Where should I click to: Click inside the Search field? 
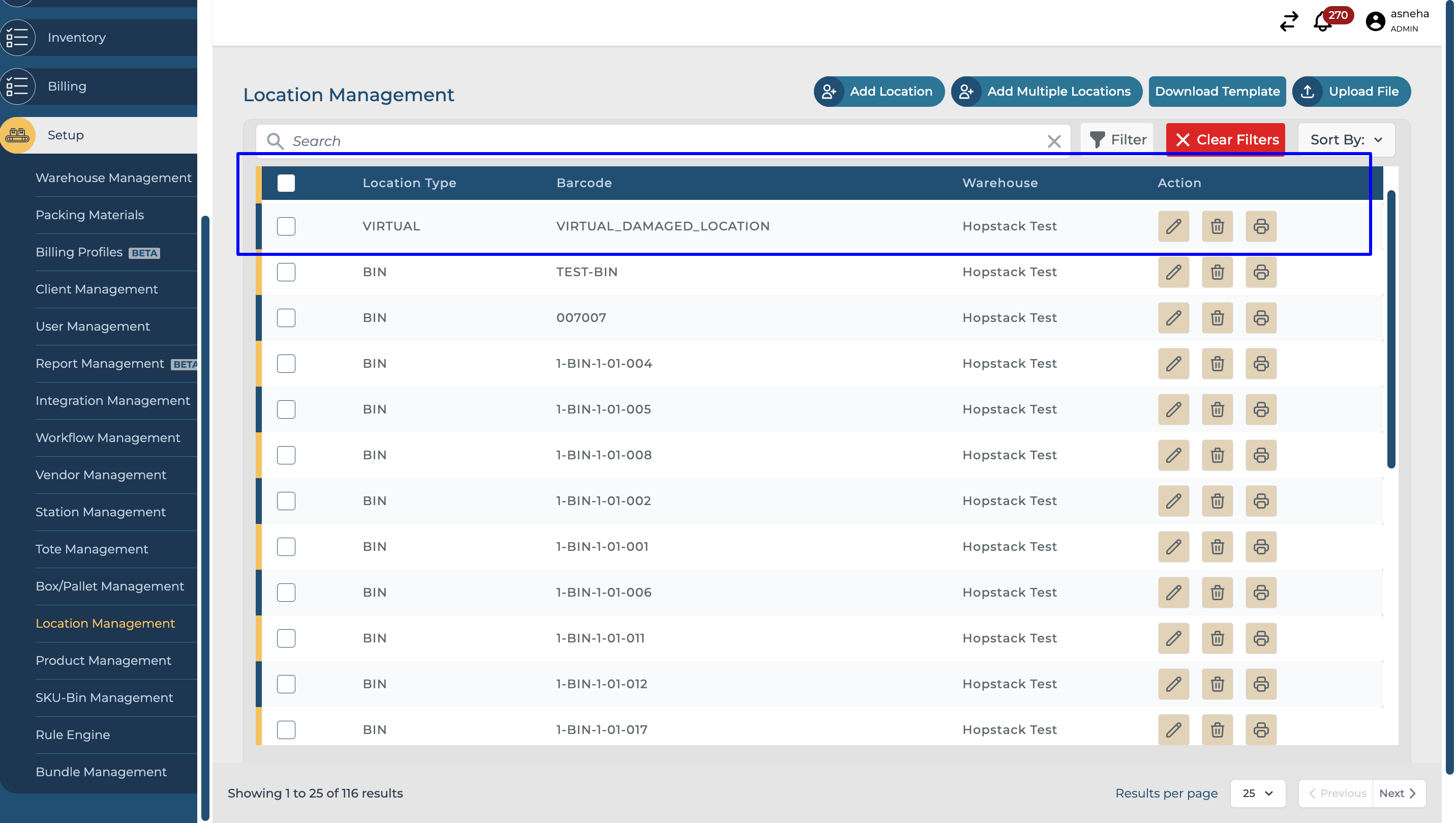pos(565,141)
